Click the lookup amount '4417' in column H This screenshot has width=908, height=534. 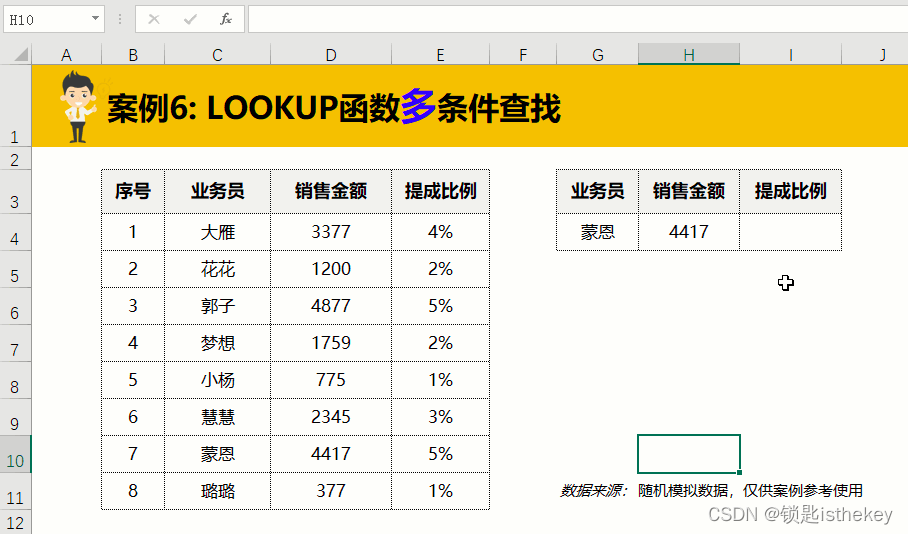coord(689,232)
